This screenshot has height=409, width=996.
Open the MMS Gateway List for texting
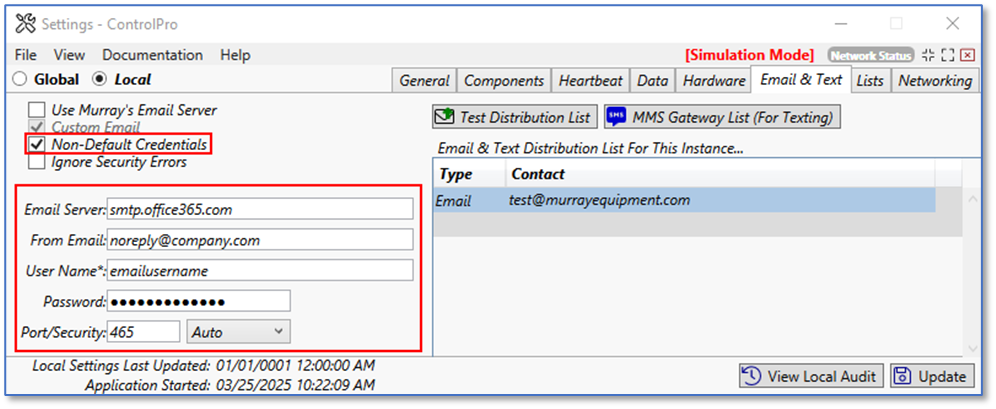coord(723,117)
